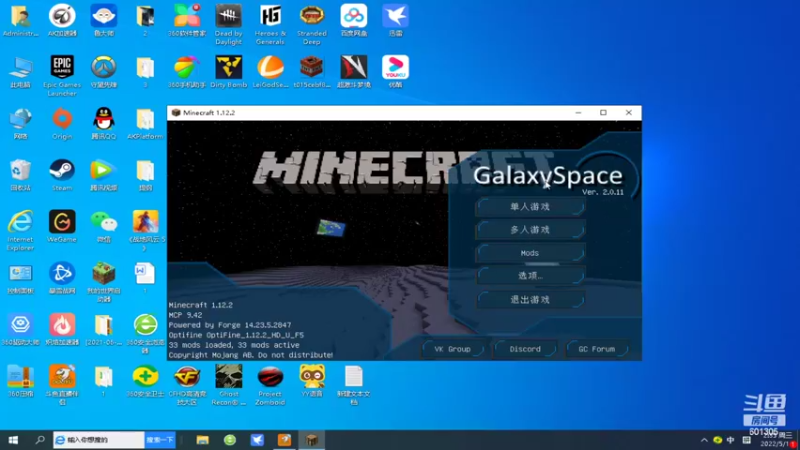The height and width of the screenshot is (450, 800).
Task: Select the 360软件管家 desktop icon
Action: point(187,20)
